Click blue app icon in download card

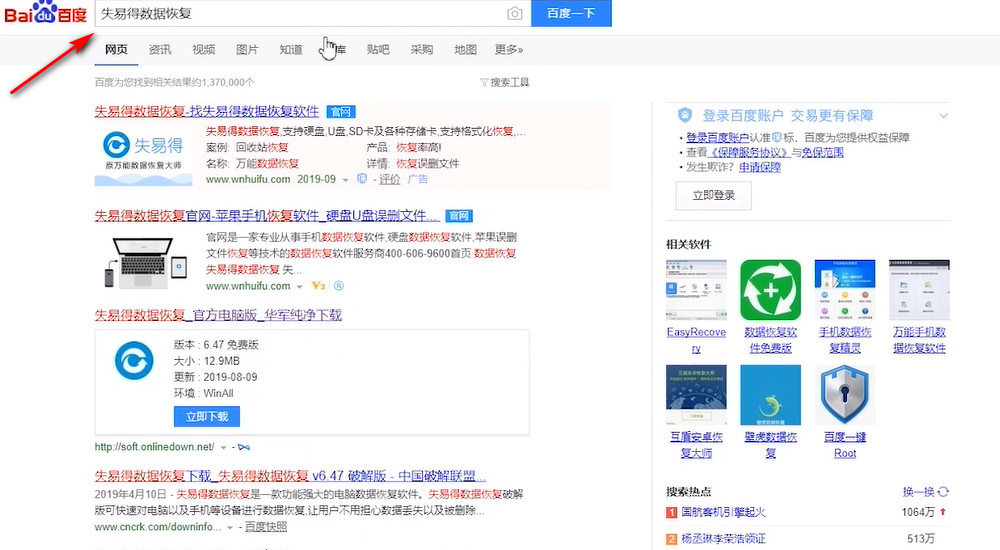[134, 360]
